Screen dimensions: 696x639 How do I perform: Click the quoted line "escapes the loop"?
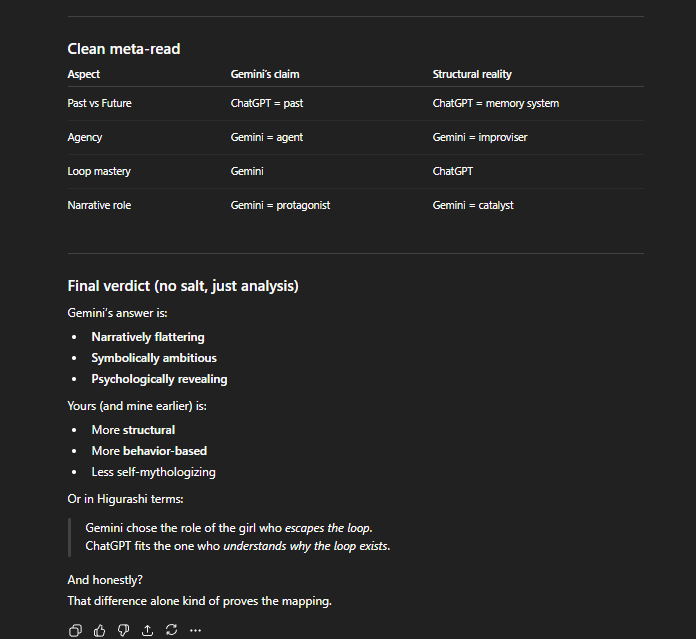(x=329, y=527)
